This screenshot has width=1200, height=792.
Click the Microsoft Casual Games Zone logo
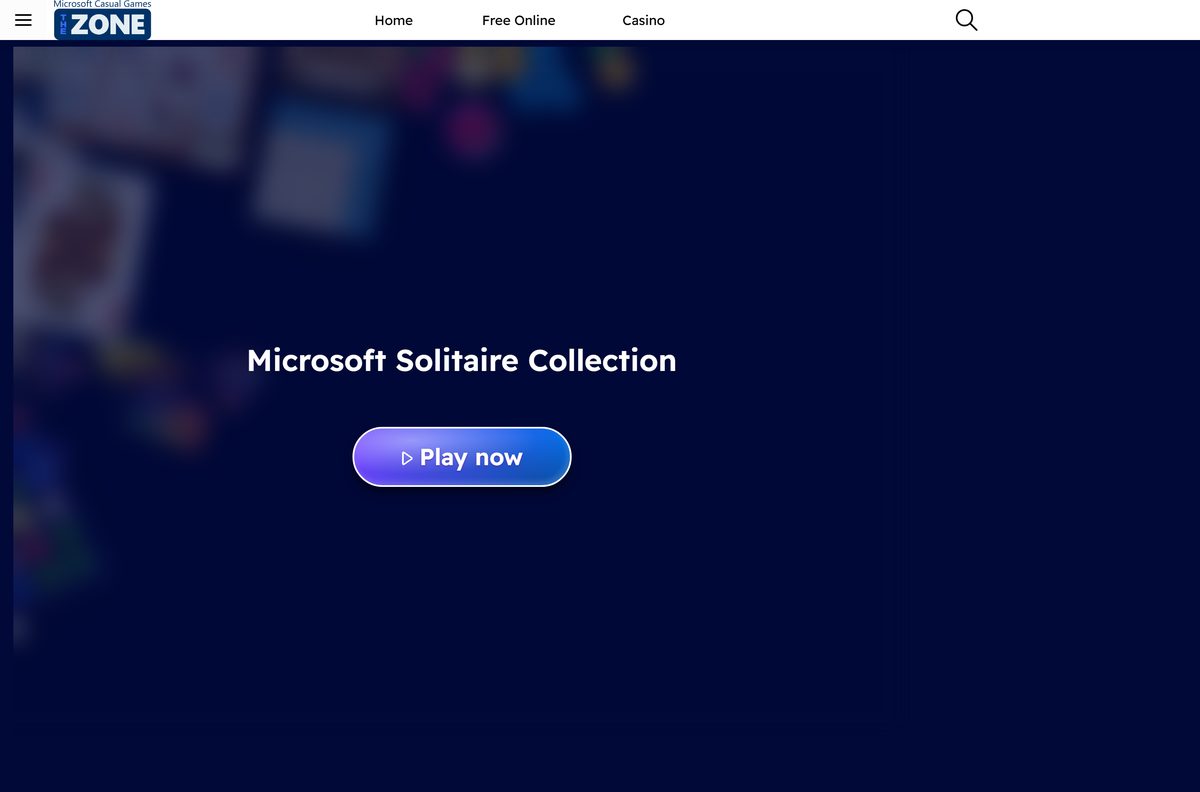tap(102, 20)
